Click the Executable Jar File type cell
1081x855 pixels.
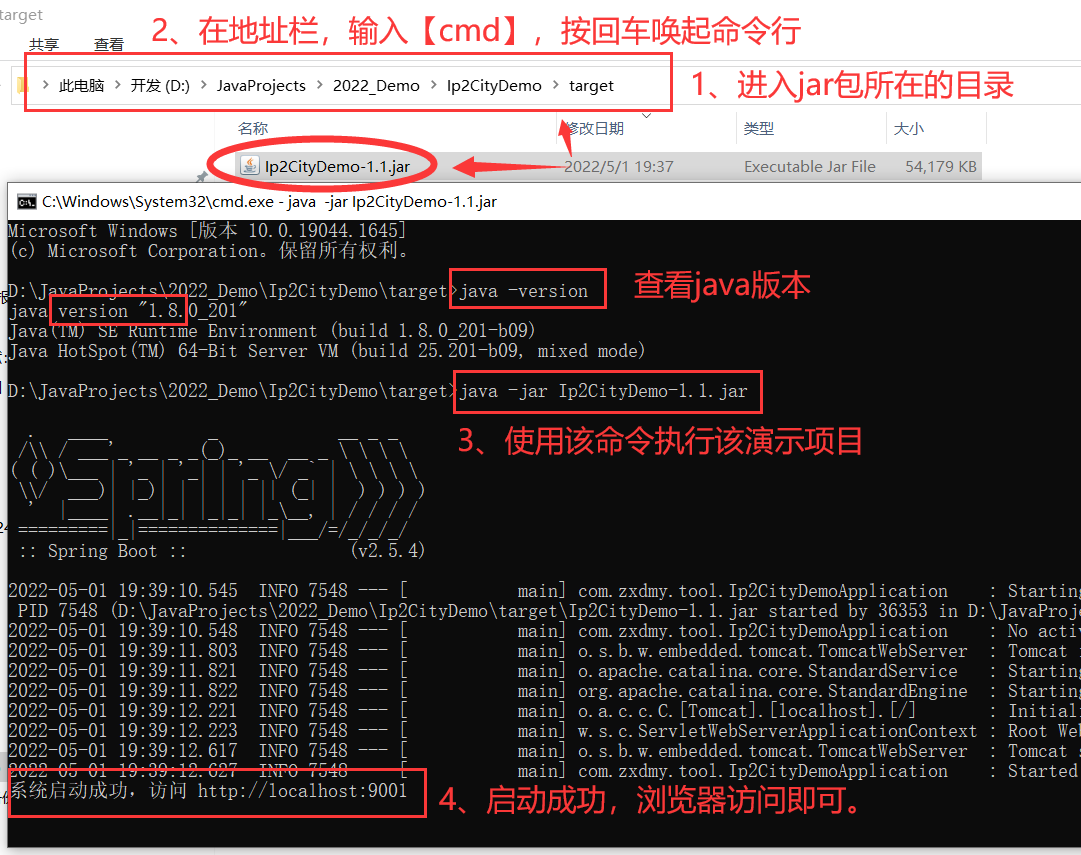(809, 167)
